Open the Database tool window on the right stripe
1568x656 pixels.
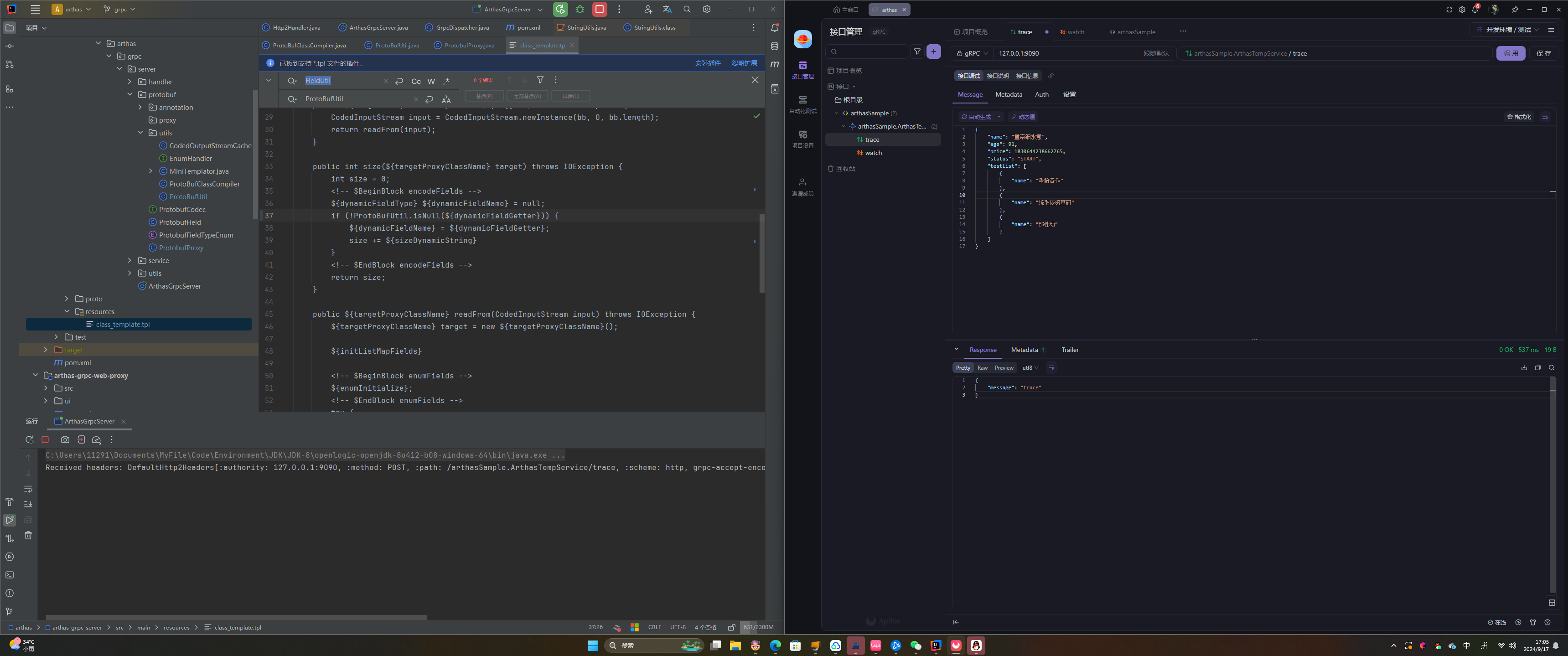[774, 46]
